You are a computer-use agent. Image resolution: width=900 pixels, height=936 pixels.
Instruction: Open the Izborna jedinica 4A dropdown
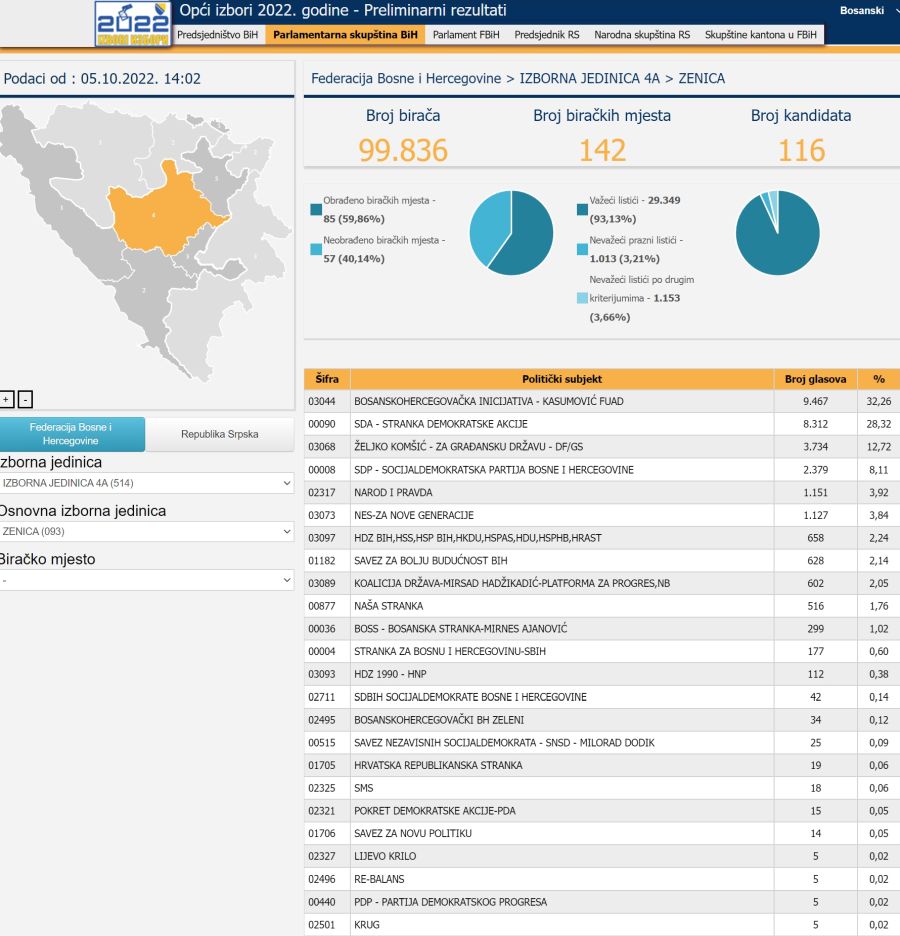[146, 483]
